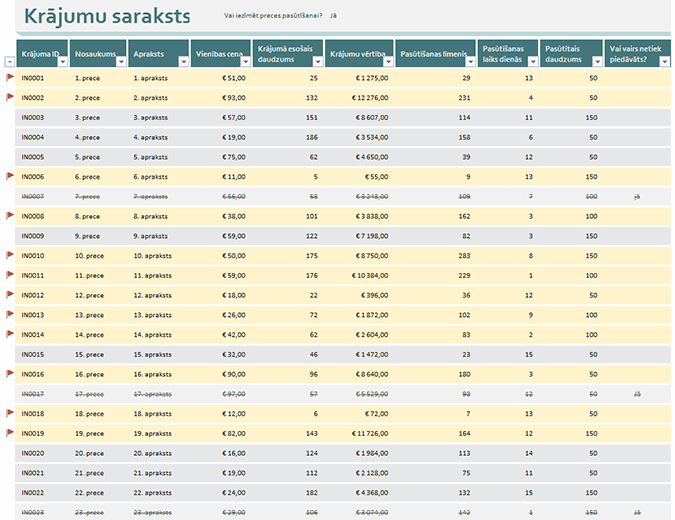Screen dimensions: 675x520
Task: Expand the Nosaukums column filter arrow
Action: point(122,61)
